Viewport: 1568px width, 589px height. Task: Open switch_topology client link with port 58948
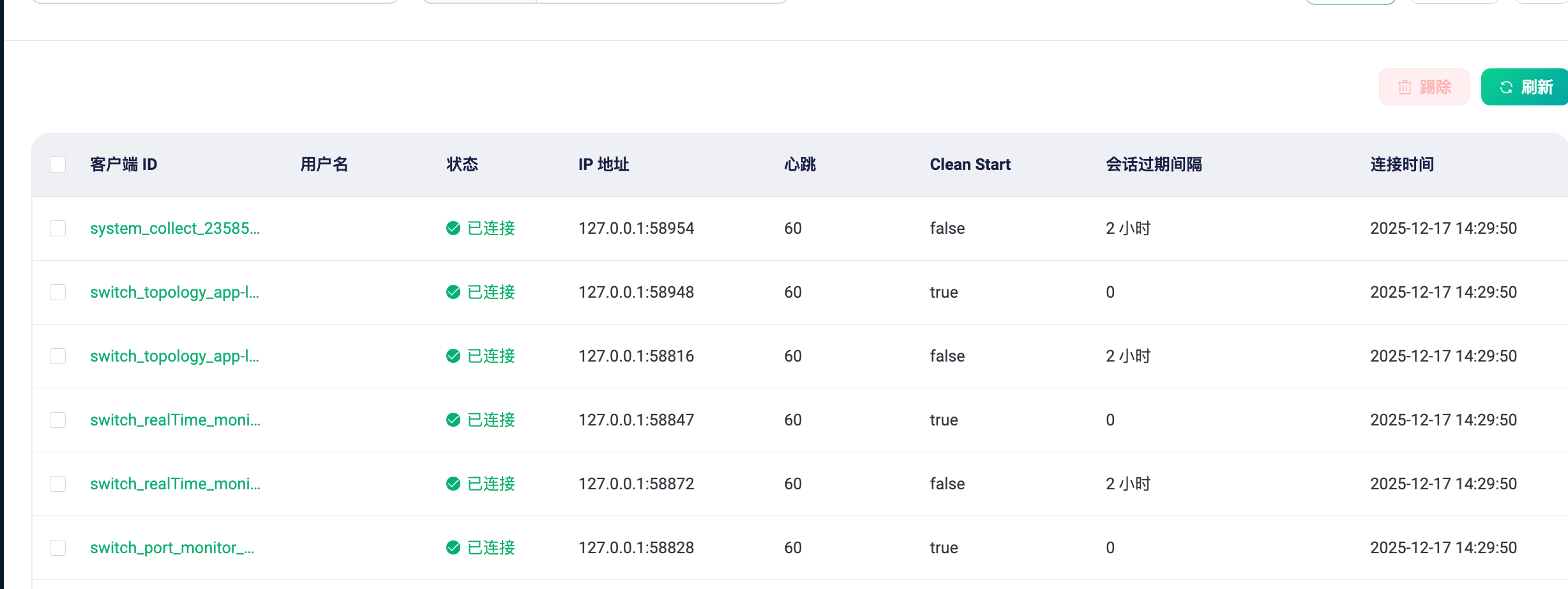pyautogui.click(x=174, y=292)
